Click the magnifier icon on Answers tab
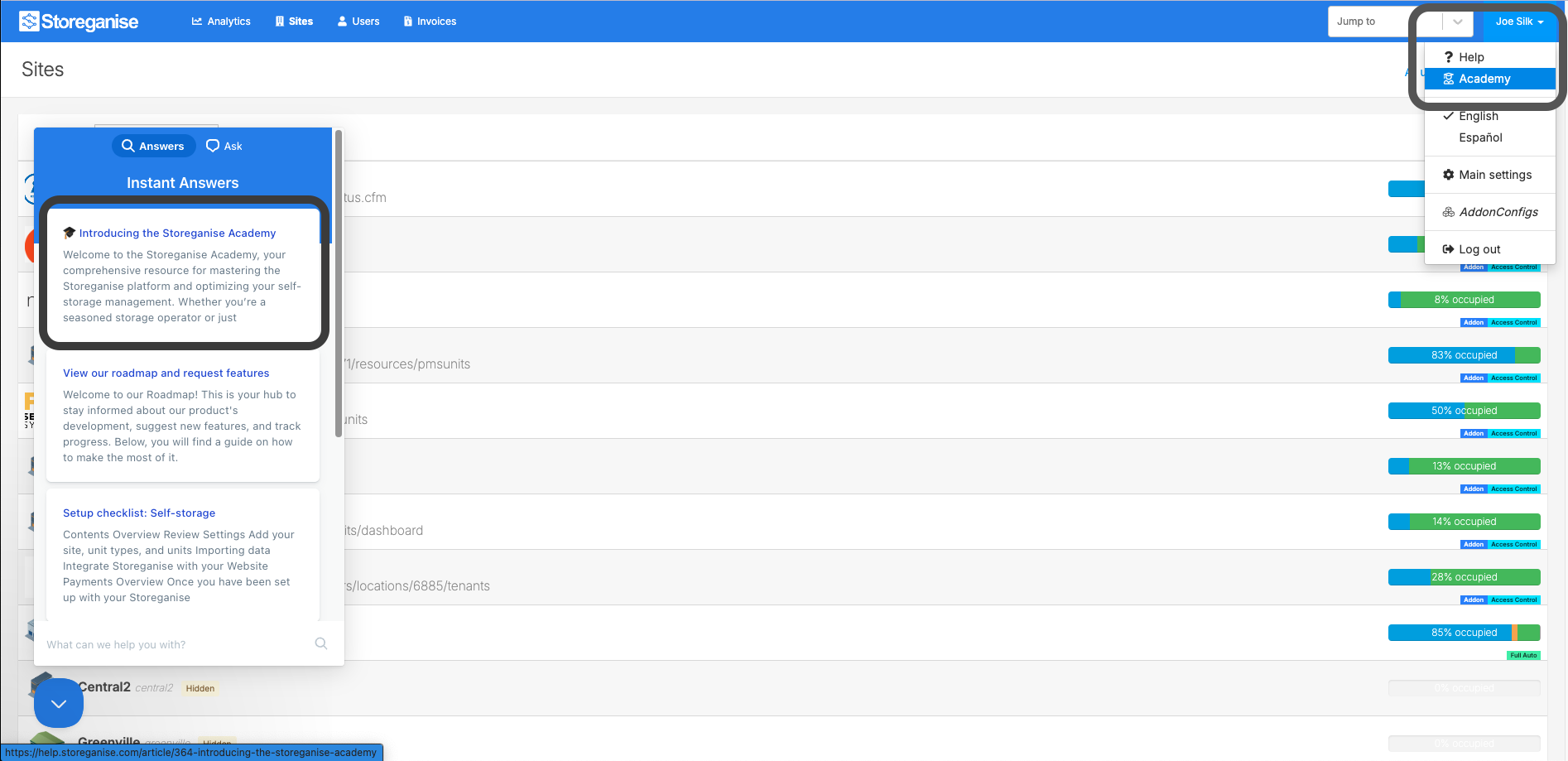 coord(128,146)
